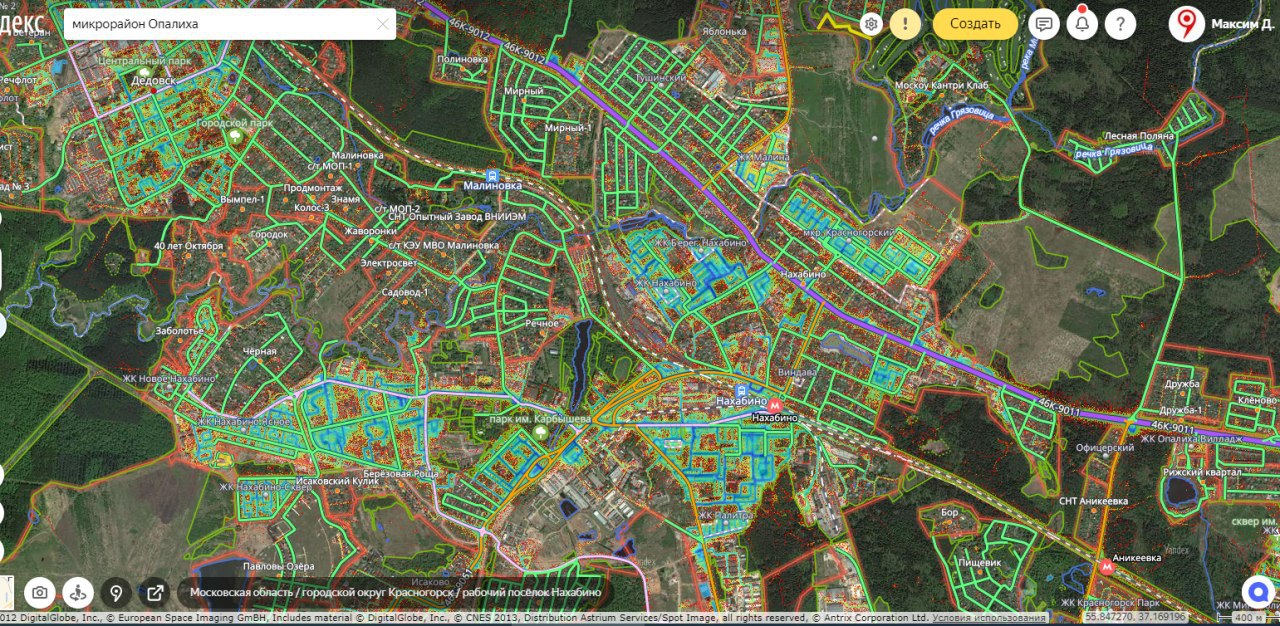Open the feedback chat bubble icon
The image size is (1280, 626).
coord(1044,24)
